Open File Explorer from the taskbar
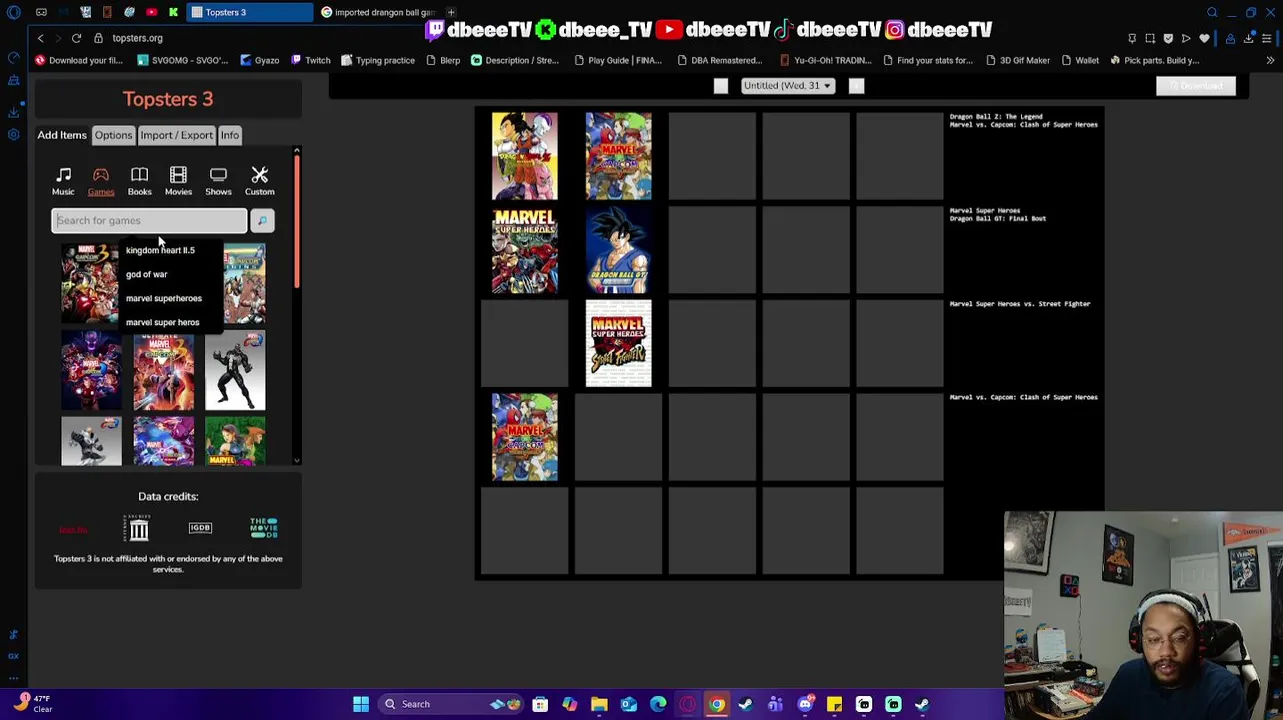The width and height of the screenshot is (1283, 720). pos(599,704)
